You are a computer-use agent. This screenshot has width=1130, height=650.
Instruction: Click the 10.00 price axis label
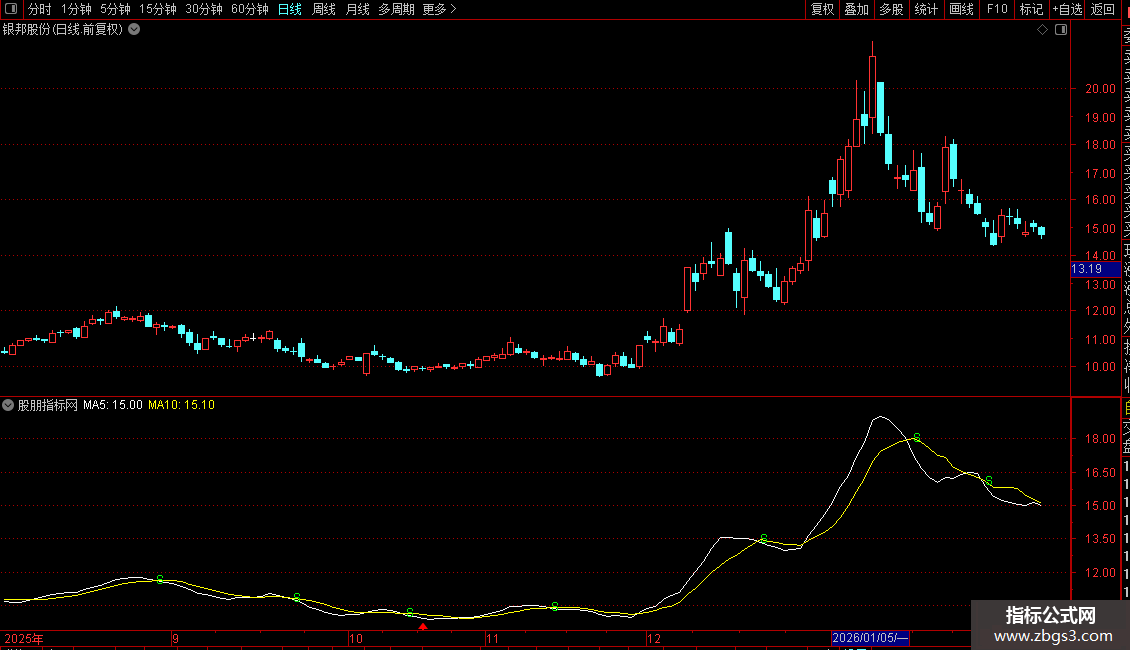point(1100,367)
